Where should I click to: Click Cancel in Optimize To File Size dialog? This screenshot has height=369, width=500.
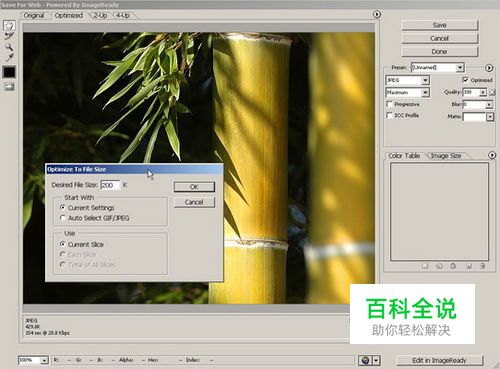click(x=194, y=202)
